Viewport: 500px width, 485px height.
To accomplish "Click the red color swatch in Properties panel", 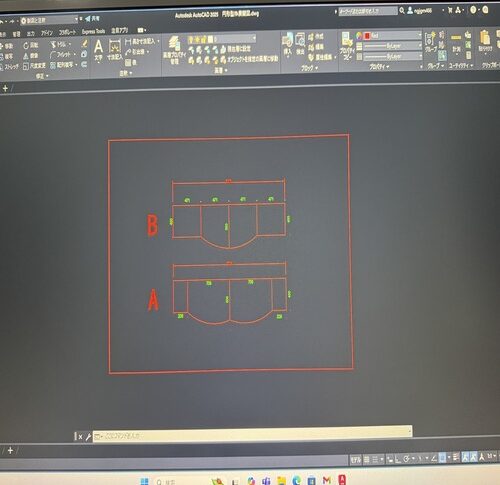I will [367, 35].
